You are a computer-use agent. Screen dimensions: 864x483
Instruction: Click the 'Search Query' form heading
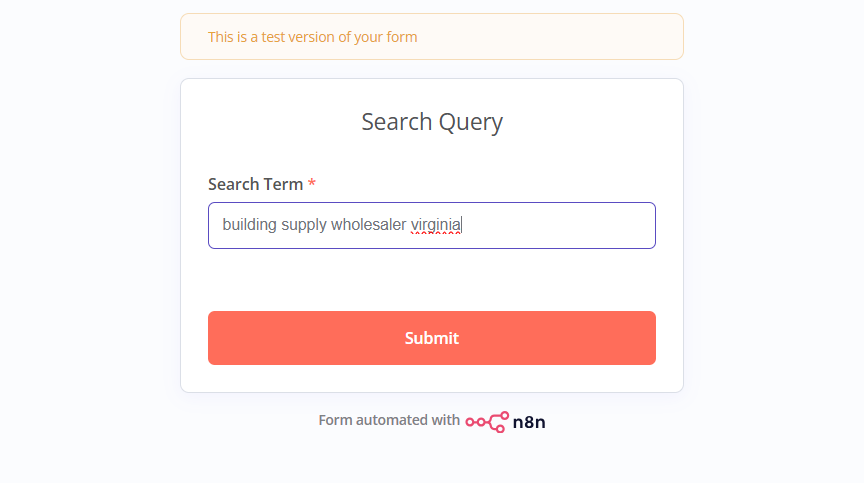(431, 122)
